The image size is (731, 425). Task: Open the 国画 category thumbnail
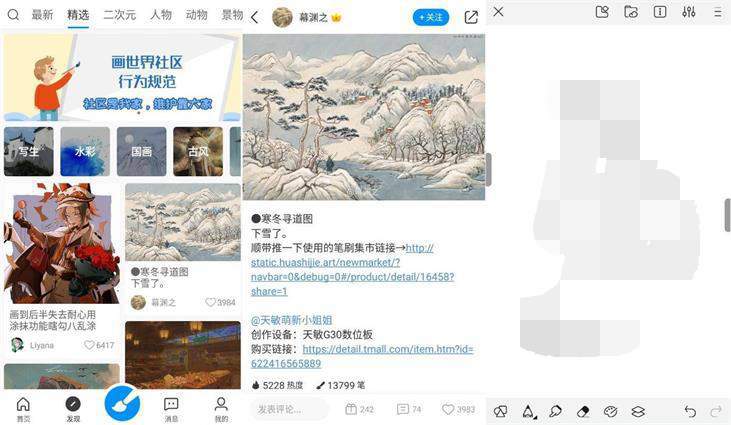click(141, 151)
